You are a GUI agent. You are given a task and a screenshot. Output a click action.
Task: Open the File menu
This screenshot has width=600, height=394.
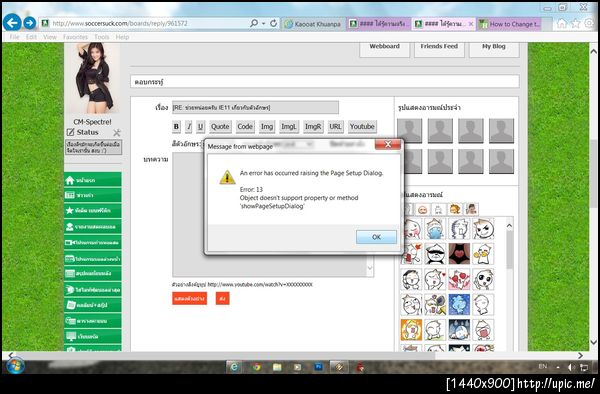(14, 37)
